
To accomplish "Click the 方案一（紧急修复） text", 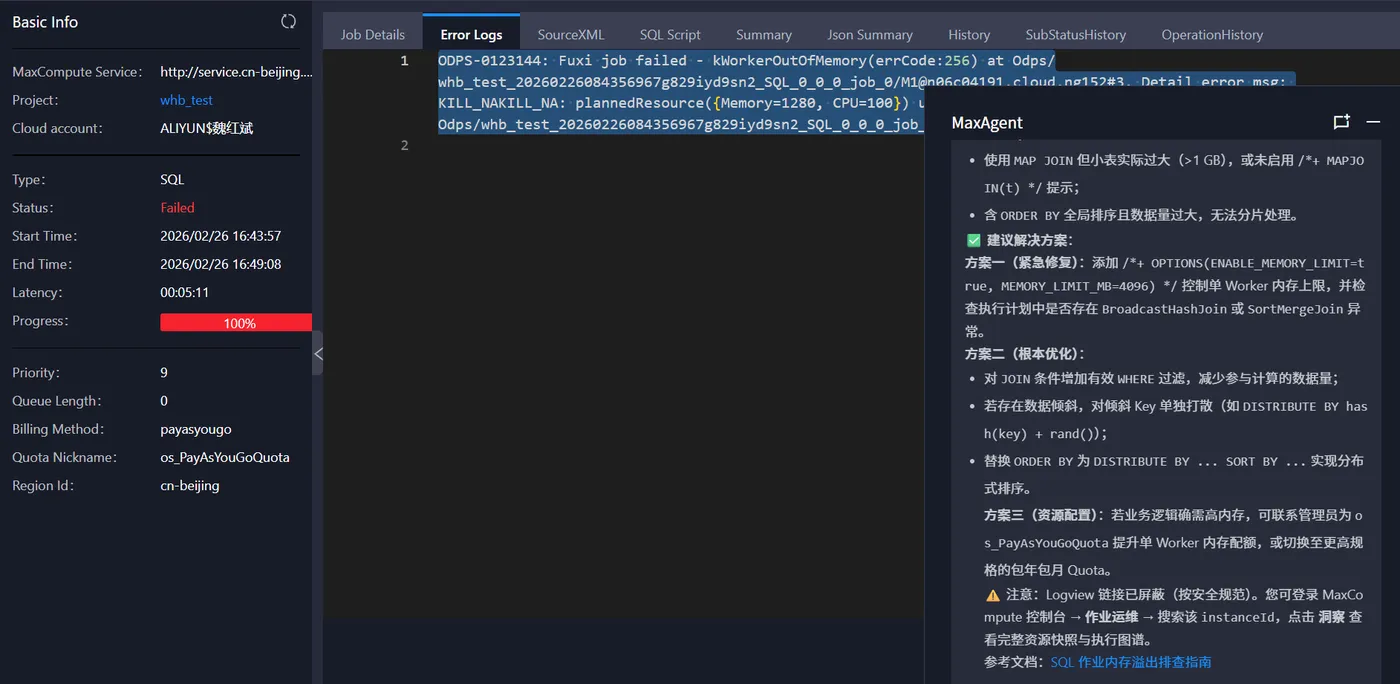I will click(x=1025, y=263).
